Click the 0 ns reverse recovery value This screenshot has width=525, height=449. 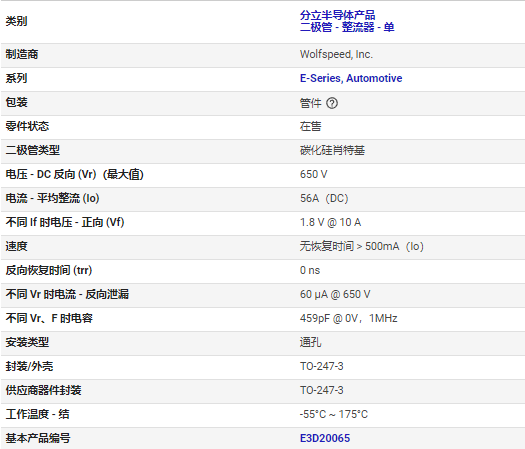click(310, 270)
